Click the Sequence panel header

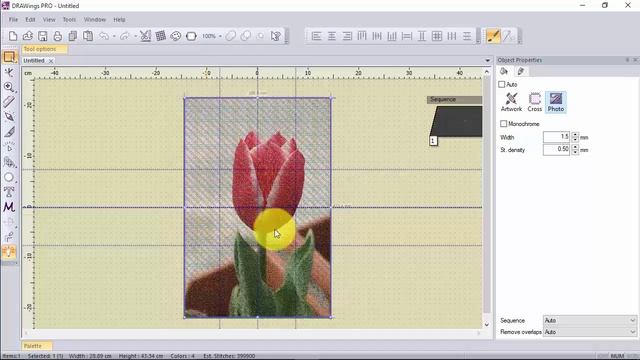(454, 100)
